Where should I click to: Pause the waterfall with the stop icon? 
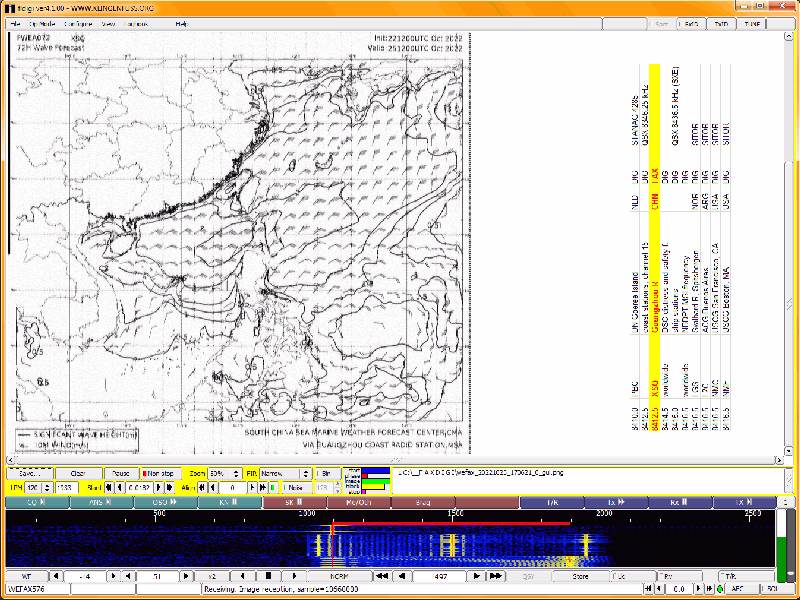[267, 576]
